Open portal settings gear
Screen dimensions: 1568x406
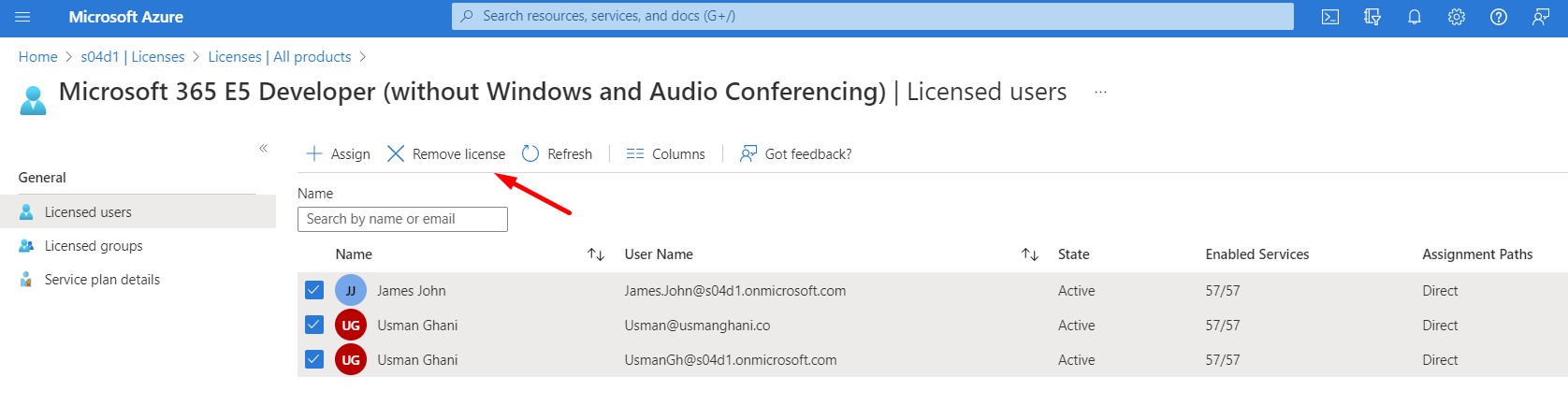coord(1457,17)
